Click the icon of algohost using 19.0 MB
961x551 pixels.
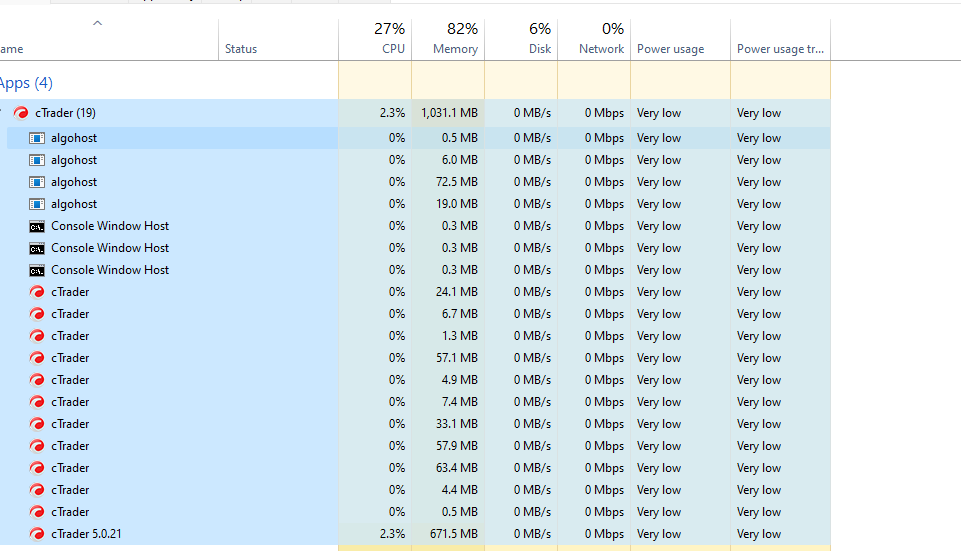pyautogui.click(x=37, y=205)
